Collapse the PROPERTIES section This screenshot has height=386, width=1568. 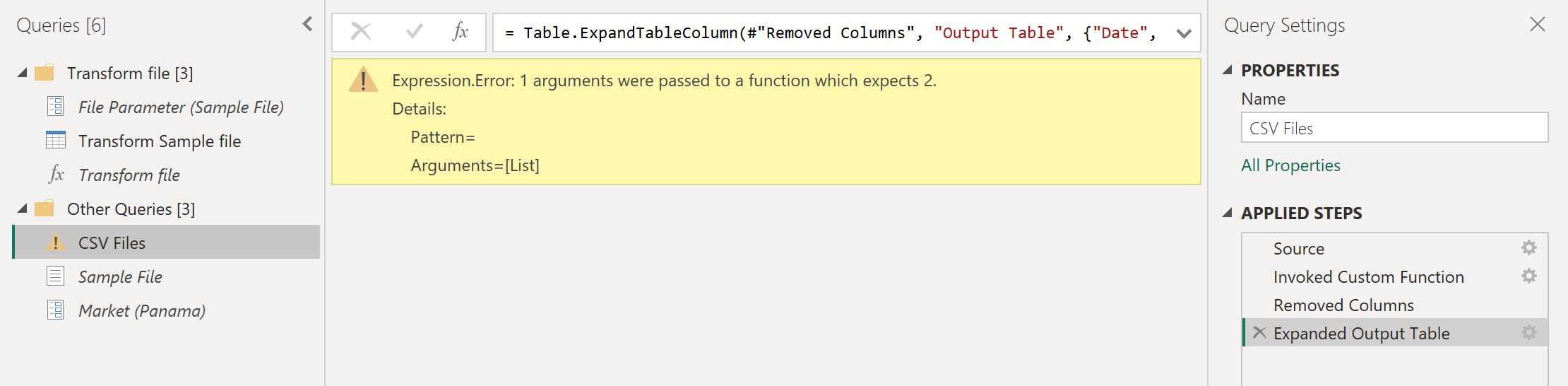(1228, 70)
